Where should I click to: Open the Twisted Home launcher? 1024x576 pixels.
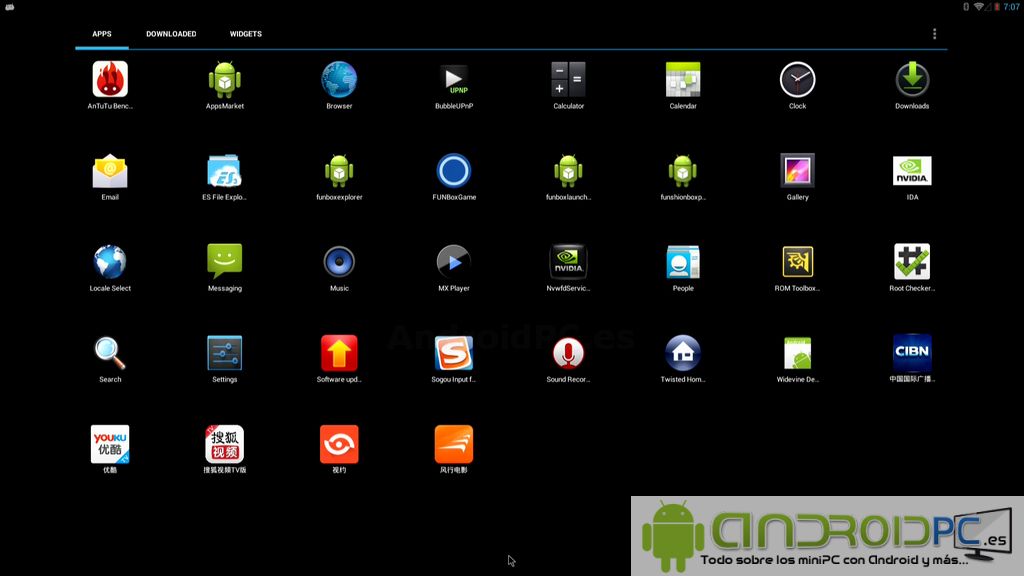pyautogui.click(x=683, y=353)
